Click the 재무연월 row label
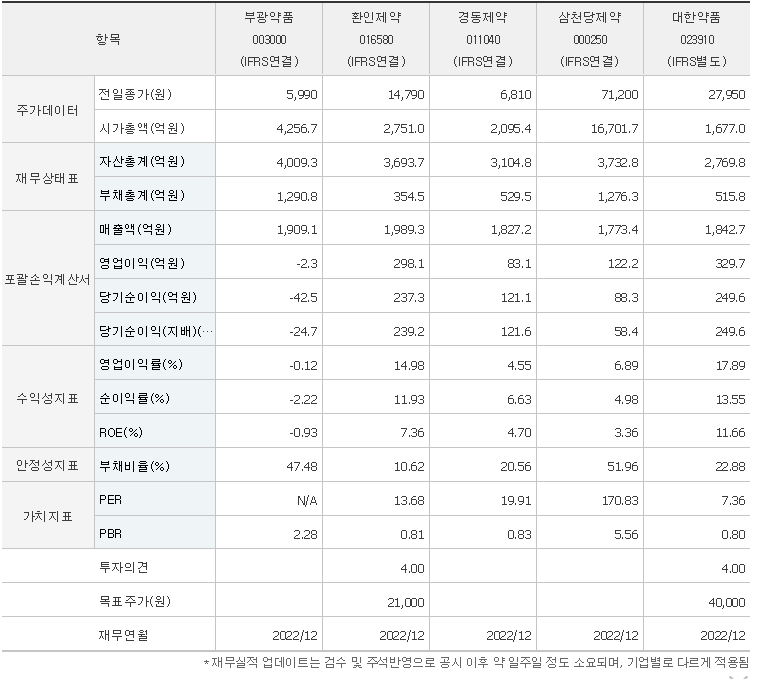 pyautogui.click(x=124, y=635)
